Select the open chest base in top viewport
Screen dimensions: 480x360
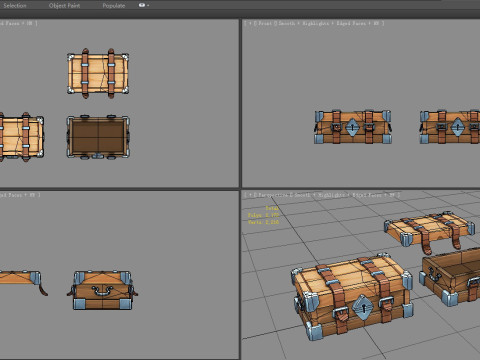point(98,137)
